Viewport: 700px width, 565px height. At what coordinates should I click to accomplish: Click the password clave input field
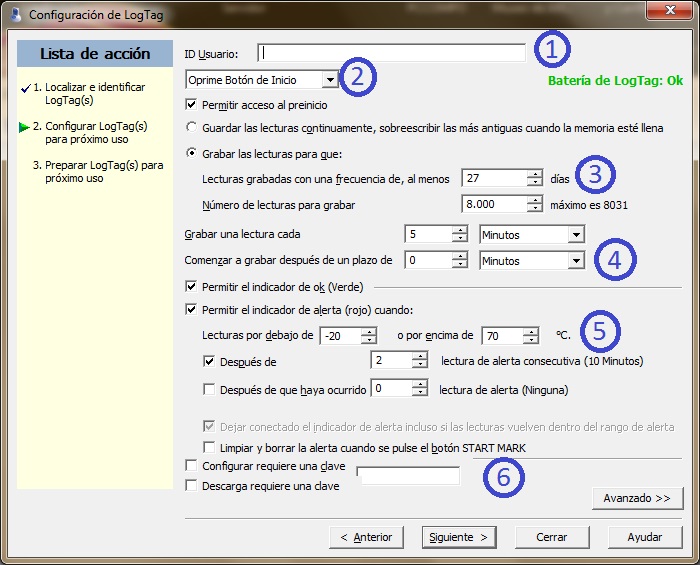[x=408, y=476]
